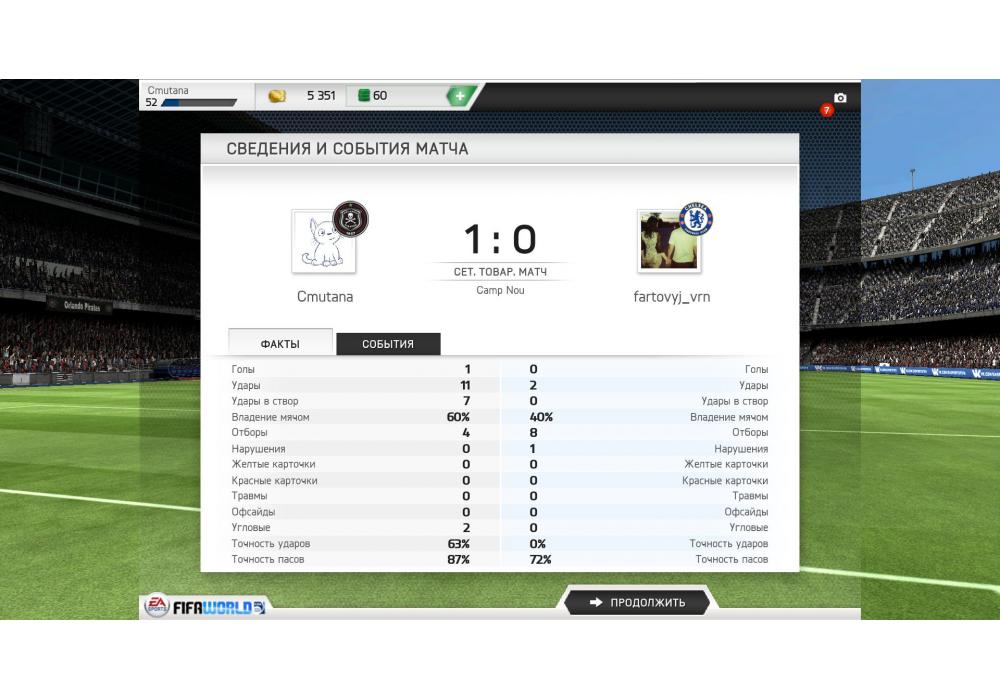The height and width of the screenshot is (700, 1000).
Task: Click the gold coins icon
Action: click(277, 96)
